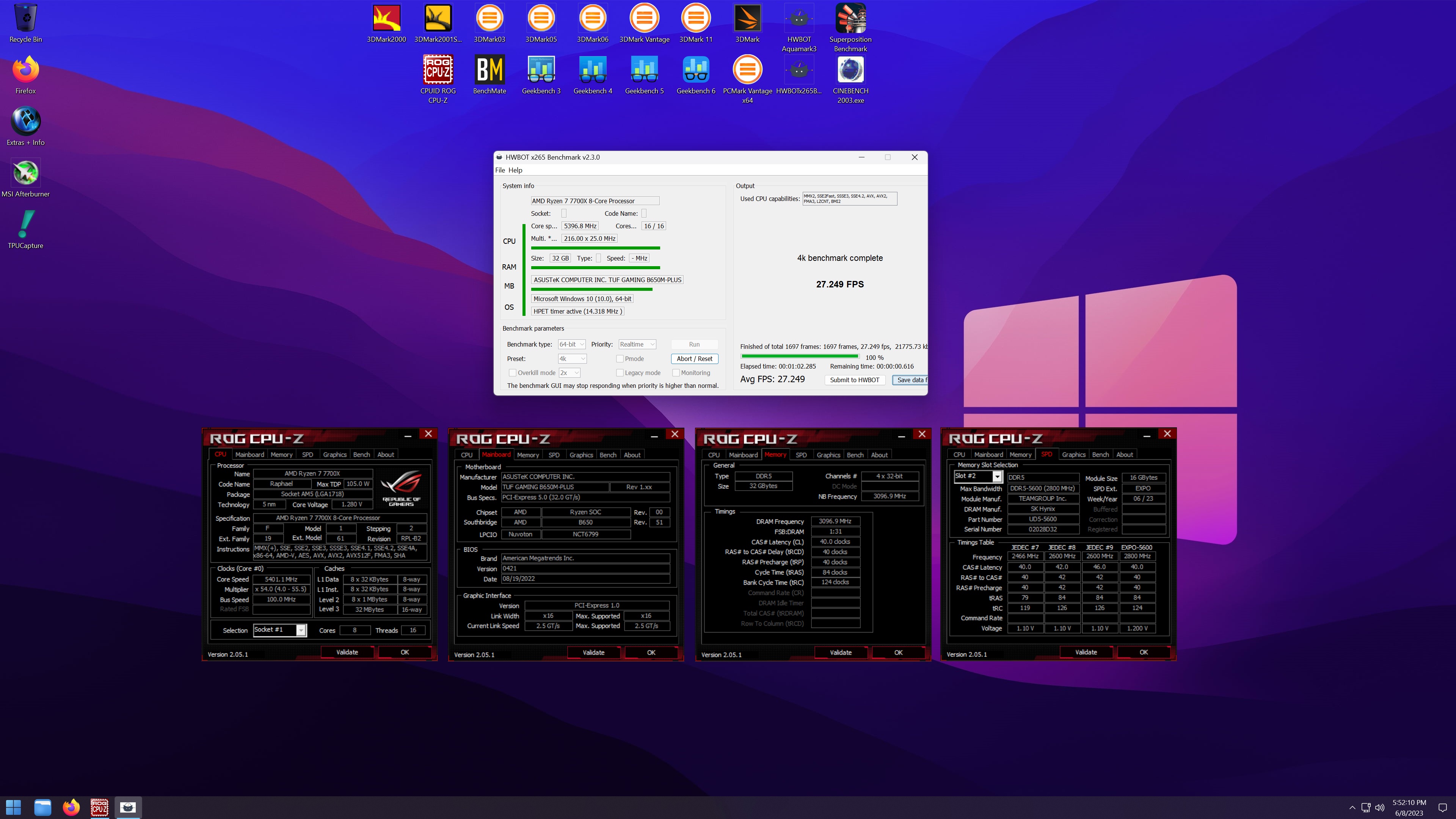Open Geekbench 4 icon
This screenshot has width=1456, height=819.
[592, 75]
